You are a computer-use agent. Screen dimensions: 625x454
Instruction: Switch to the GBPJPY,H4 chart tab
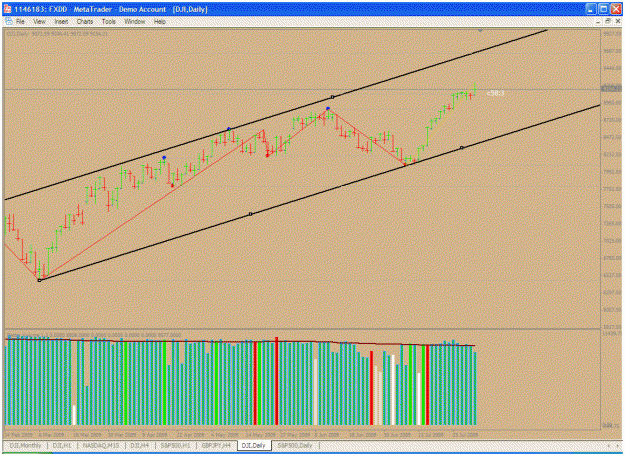tap(216, 445)
